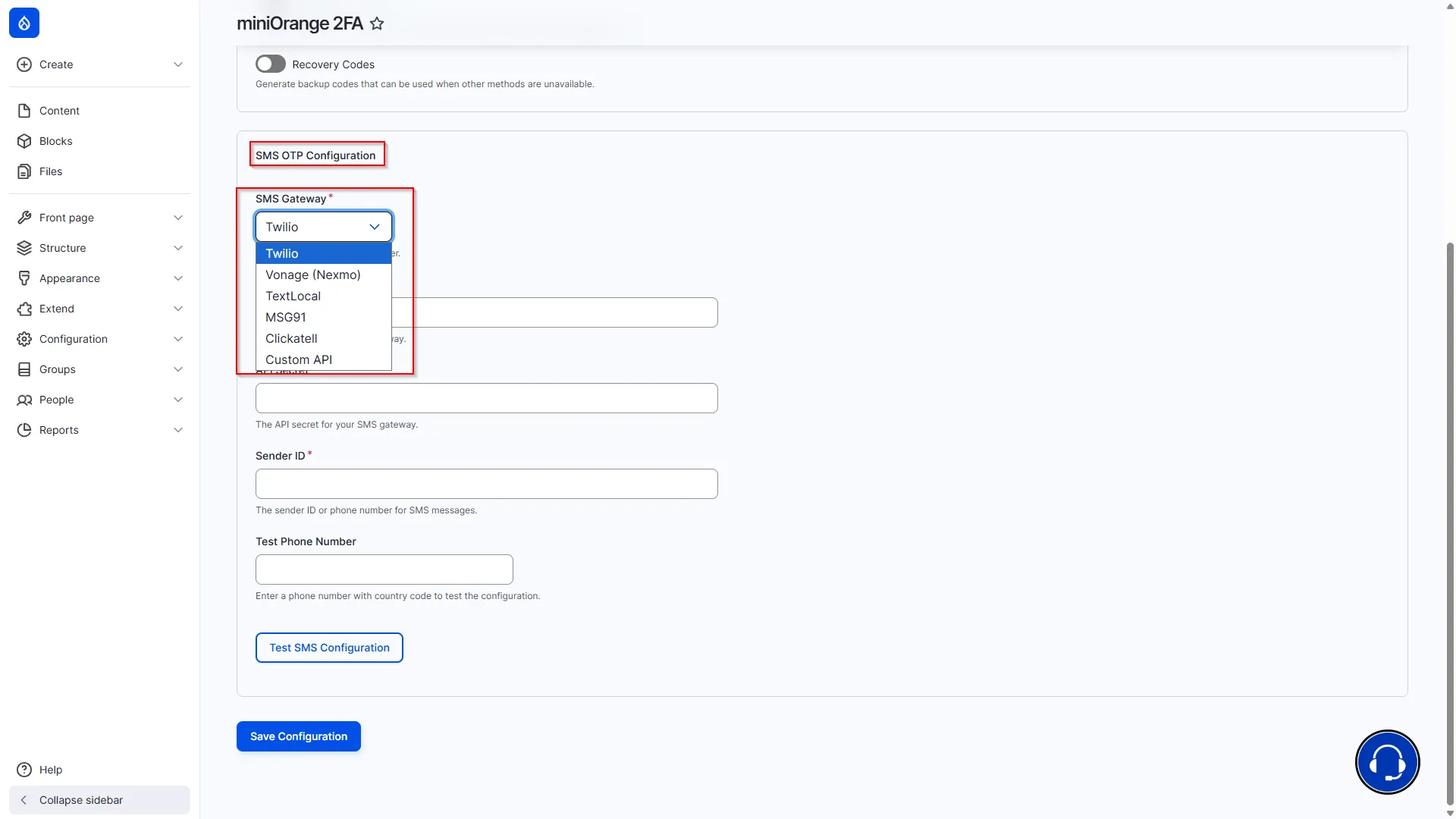Select Vonage (Nexmo) gateway option
This screenshot has width=1456, height=819.
point(324,275)
